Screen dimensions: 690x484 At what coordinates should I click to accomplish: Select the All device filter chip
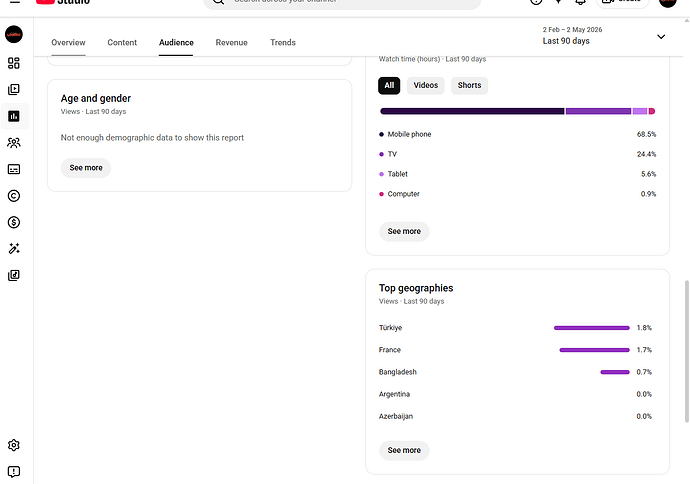click(389, 85)
